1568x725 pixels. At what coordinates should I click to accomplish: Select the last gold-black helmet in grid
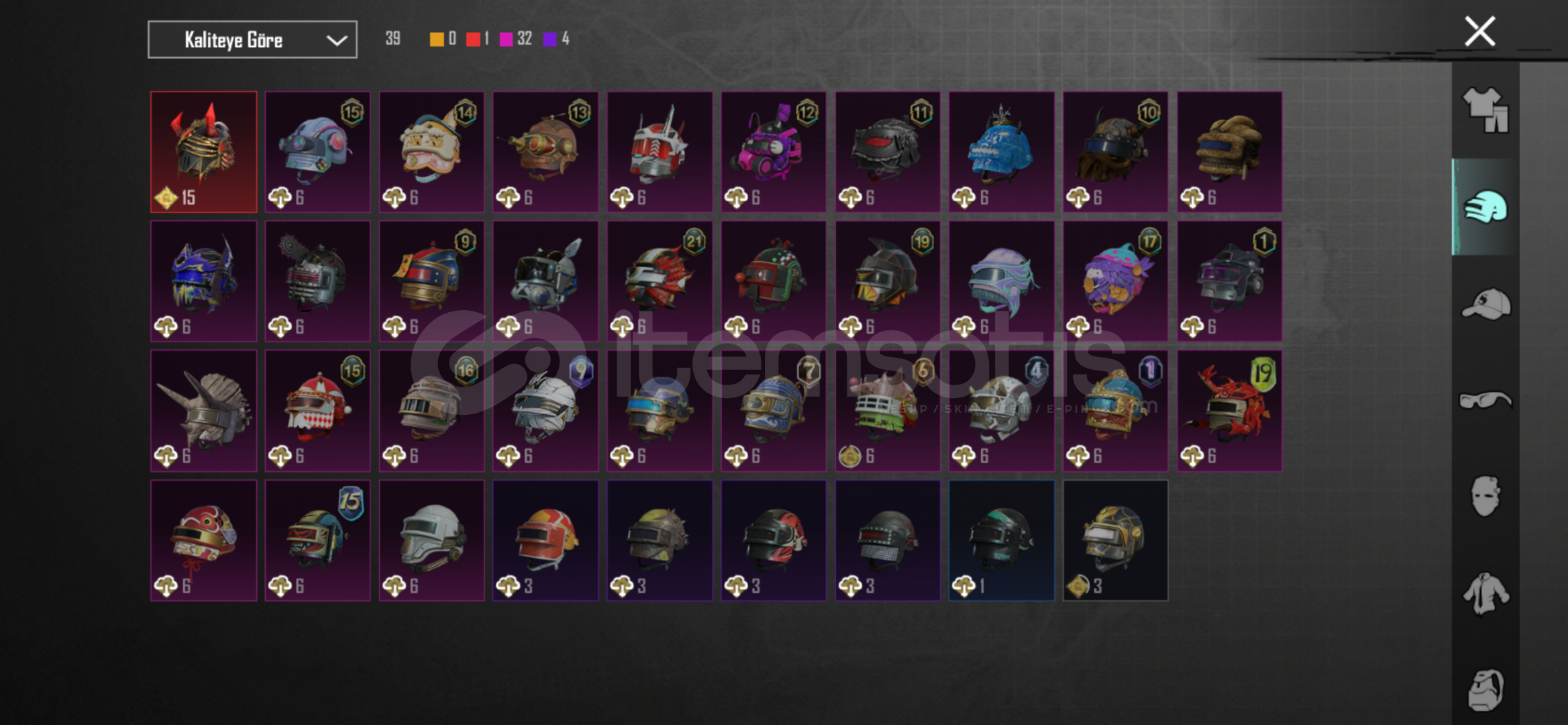click(1115, 540)
